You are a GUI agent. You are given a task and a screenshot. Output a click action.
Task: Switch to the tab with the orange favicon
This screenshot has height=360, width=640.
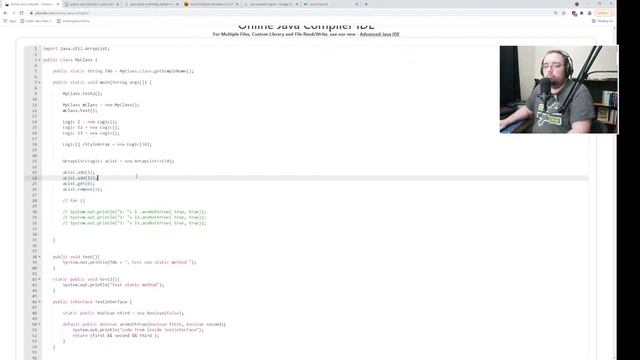tap(211, 4)
